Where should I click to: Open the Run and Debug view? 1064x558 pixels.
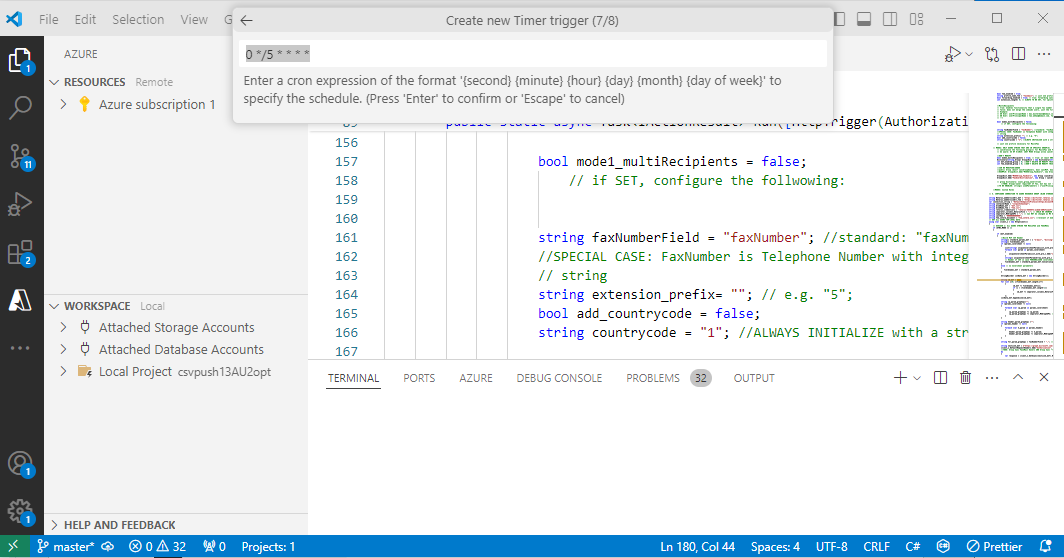[x=21, y=204]
